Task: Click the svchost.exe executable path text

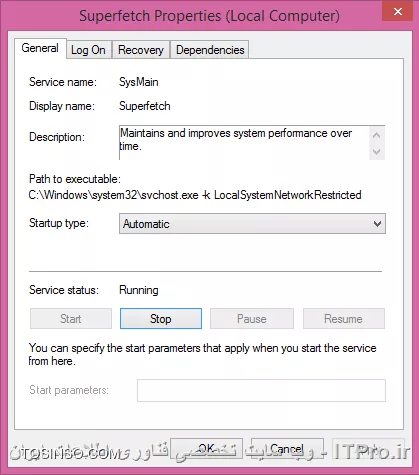Action: (x=195, y=195)
